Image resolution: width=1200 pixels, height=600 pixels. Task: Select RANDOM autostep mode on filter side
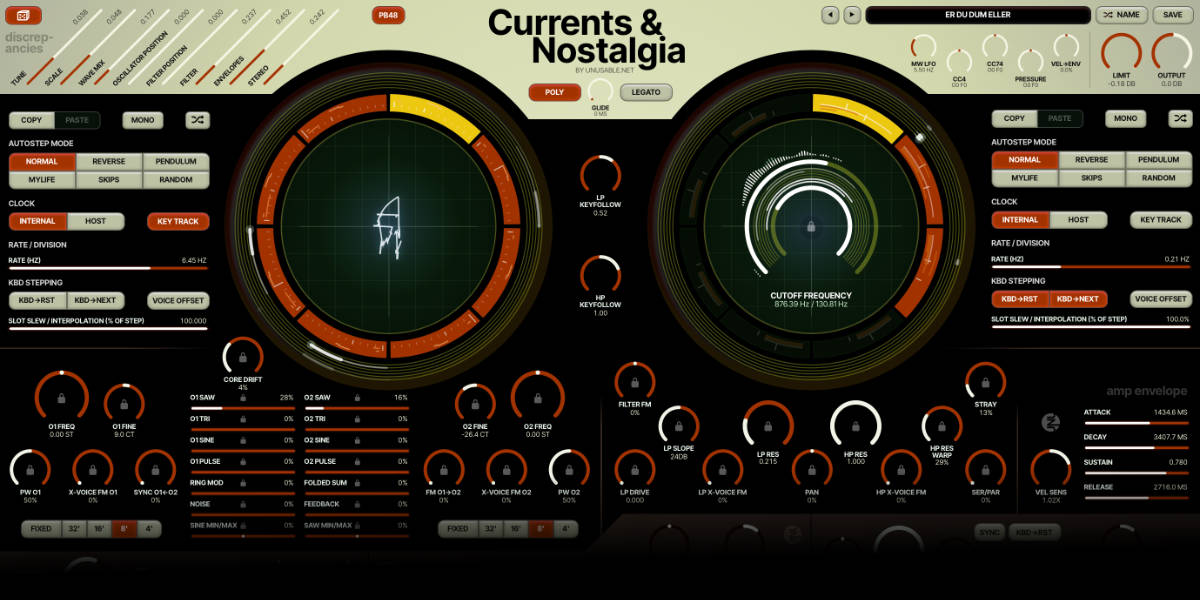pos(1158,178)
